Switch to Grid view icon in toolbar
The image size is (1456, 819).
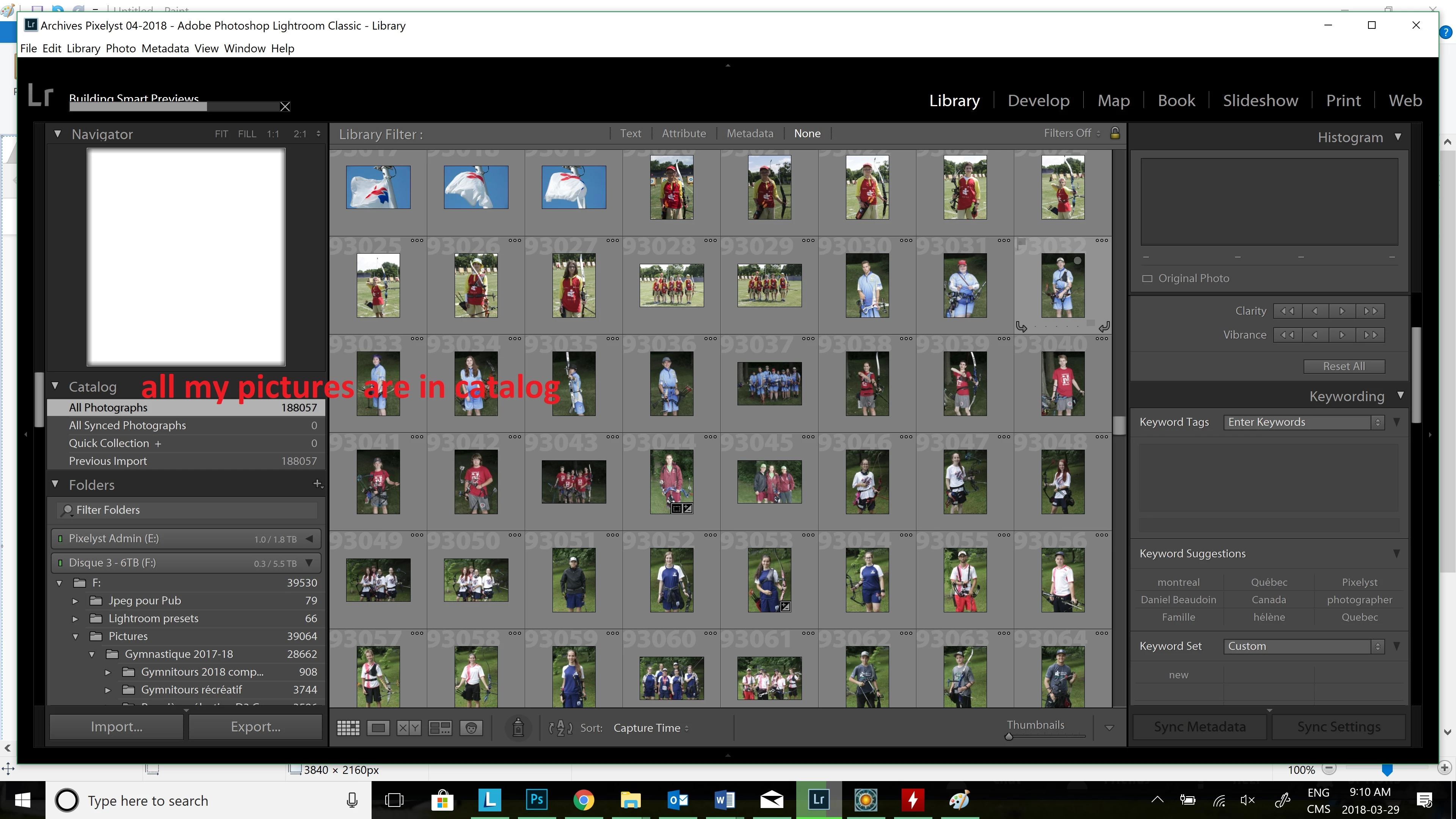point(348,728)
